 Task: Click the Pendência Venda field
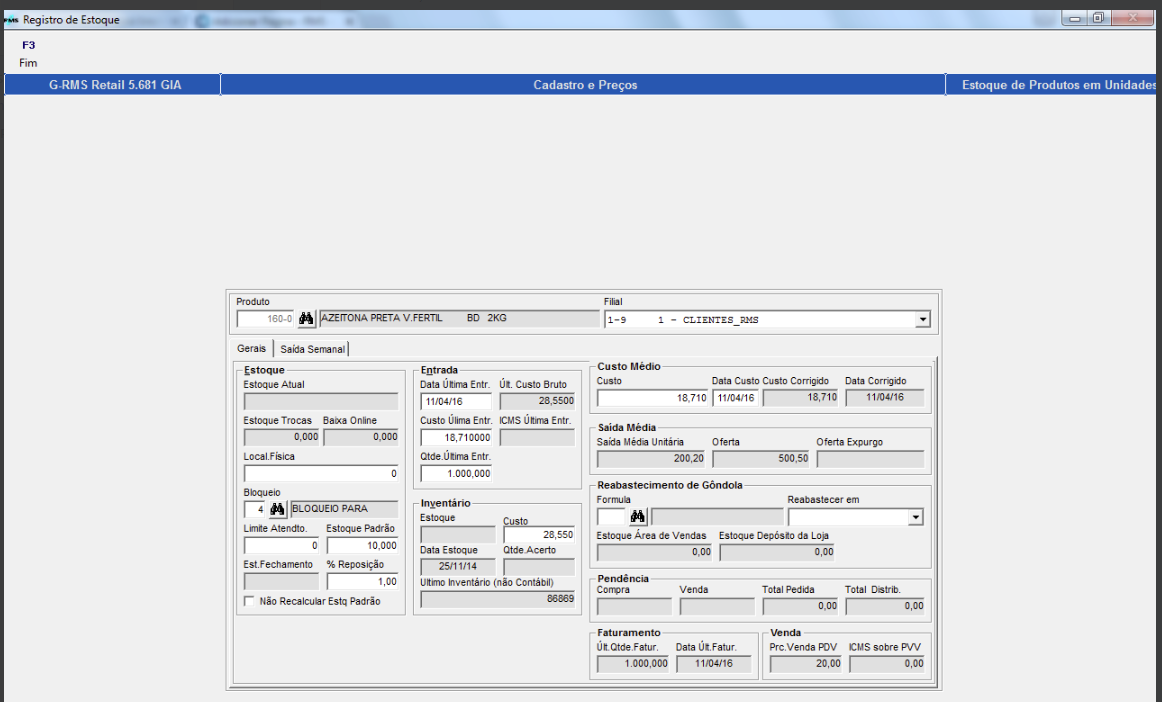717,606
